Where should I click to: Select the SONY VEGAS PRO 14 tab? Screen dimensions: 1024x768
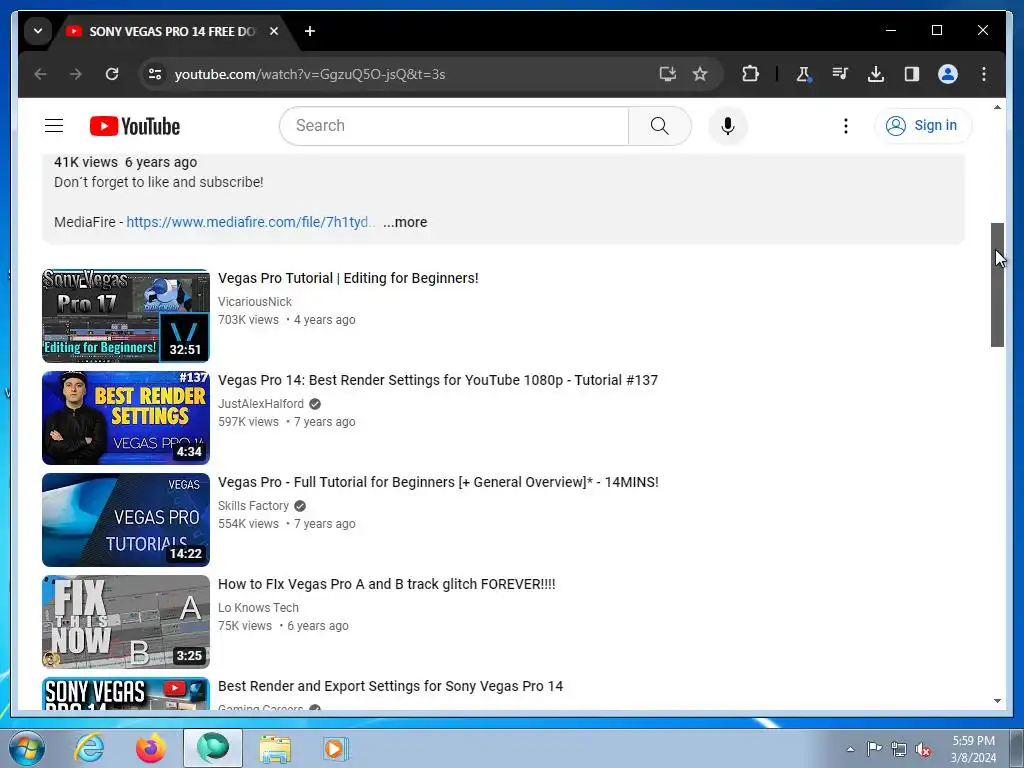(171, 31)
